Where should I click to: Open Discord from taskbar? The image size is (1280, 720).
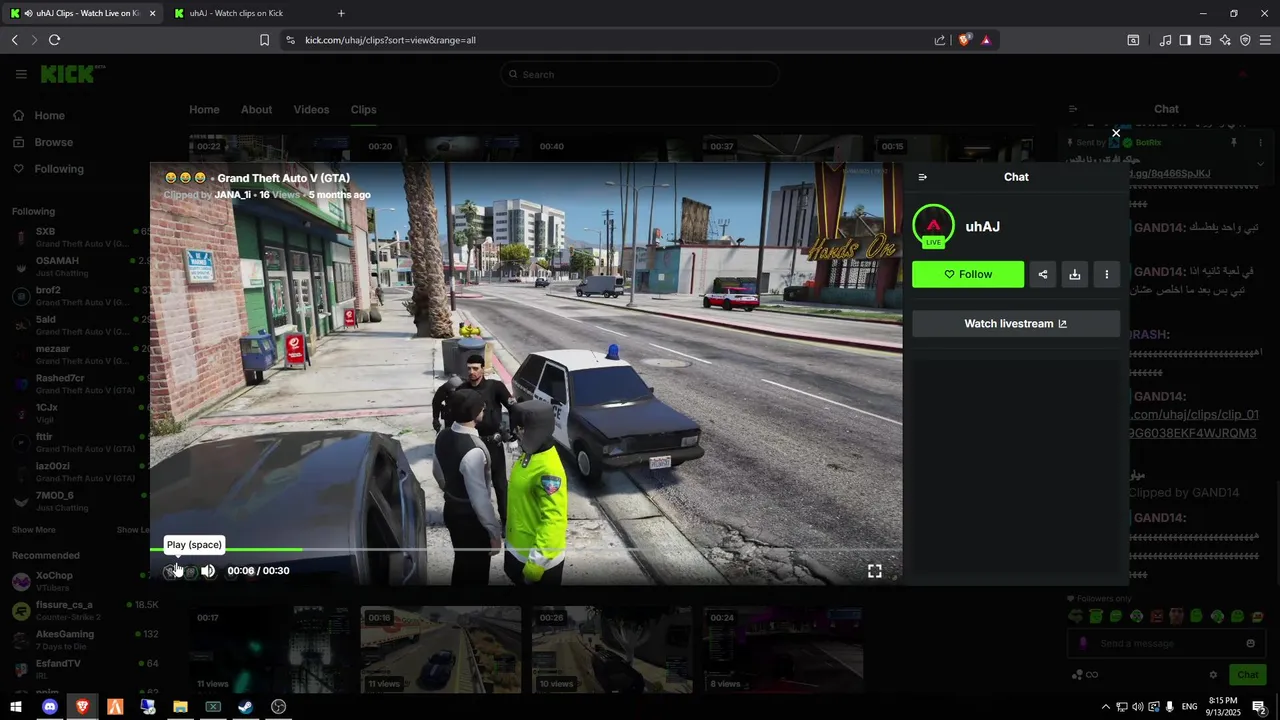(x=50, y=707)
